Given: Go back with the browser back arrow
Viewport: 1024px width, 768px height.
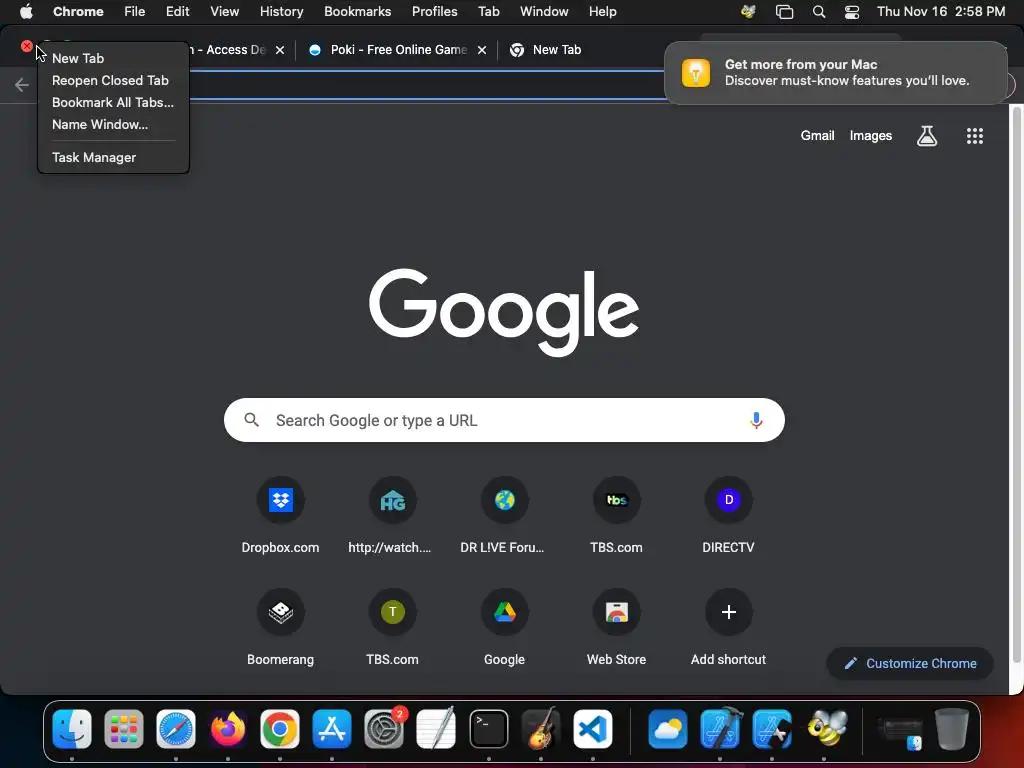Looking at the screenshot, I should (22, 85).
